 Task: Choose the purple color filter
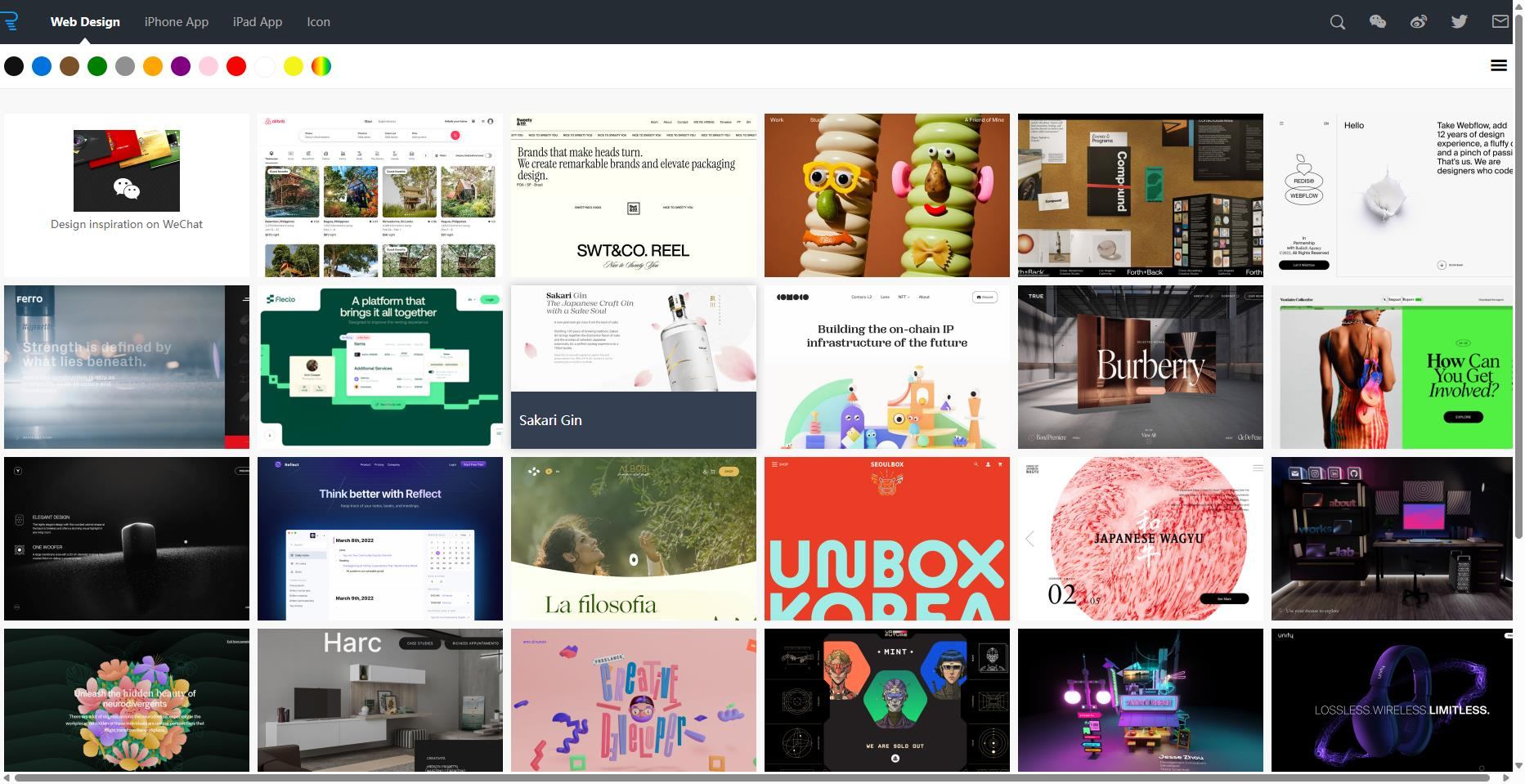point(181,67)
